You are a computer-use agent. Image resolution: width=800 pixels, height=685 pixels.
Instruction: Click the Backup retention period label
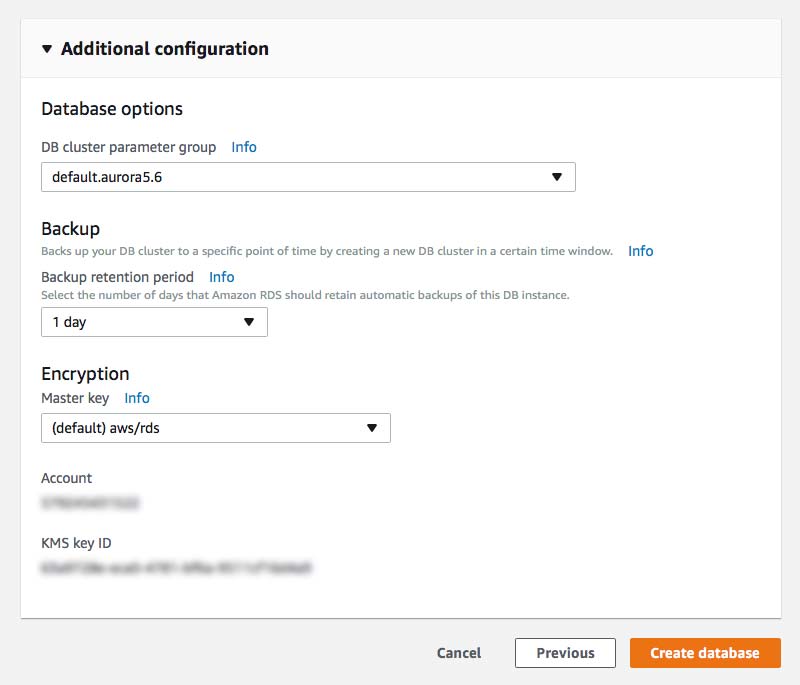click(117, 277)
